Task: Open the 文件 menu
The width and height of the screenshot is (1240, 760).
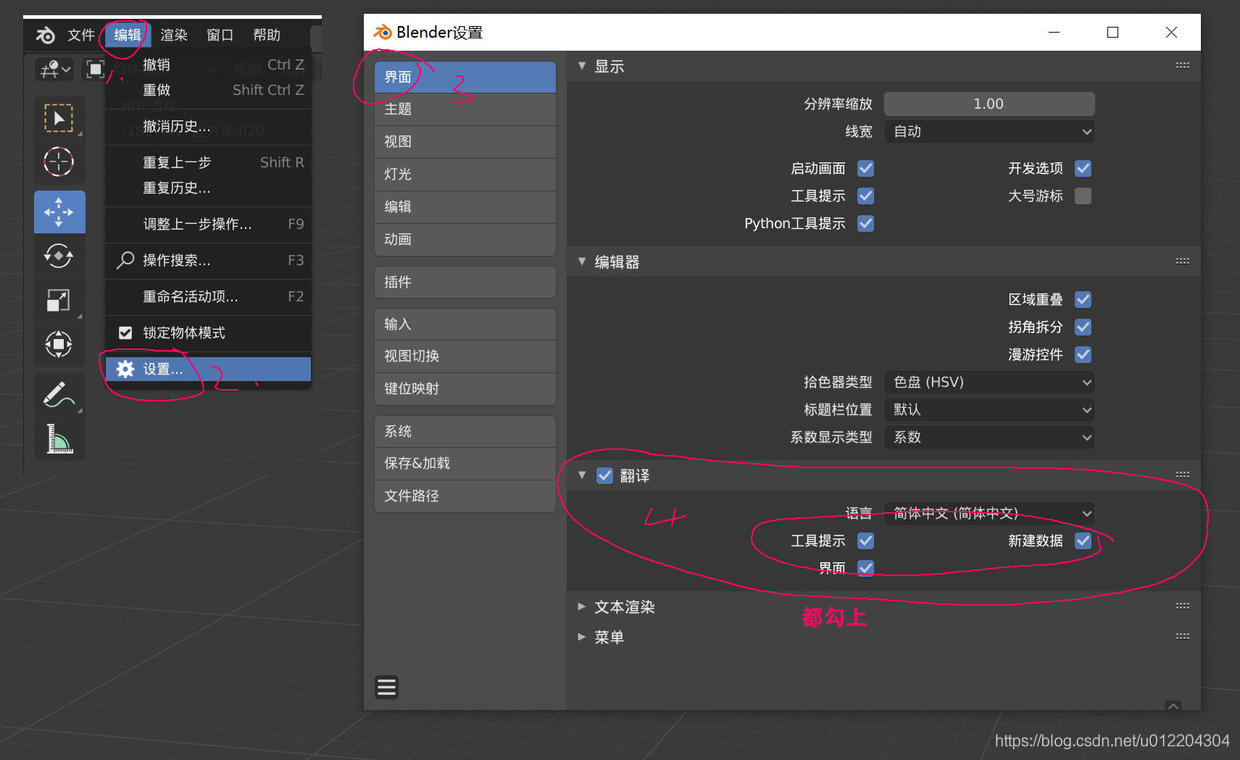Action: tap(81, 35)
